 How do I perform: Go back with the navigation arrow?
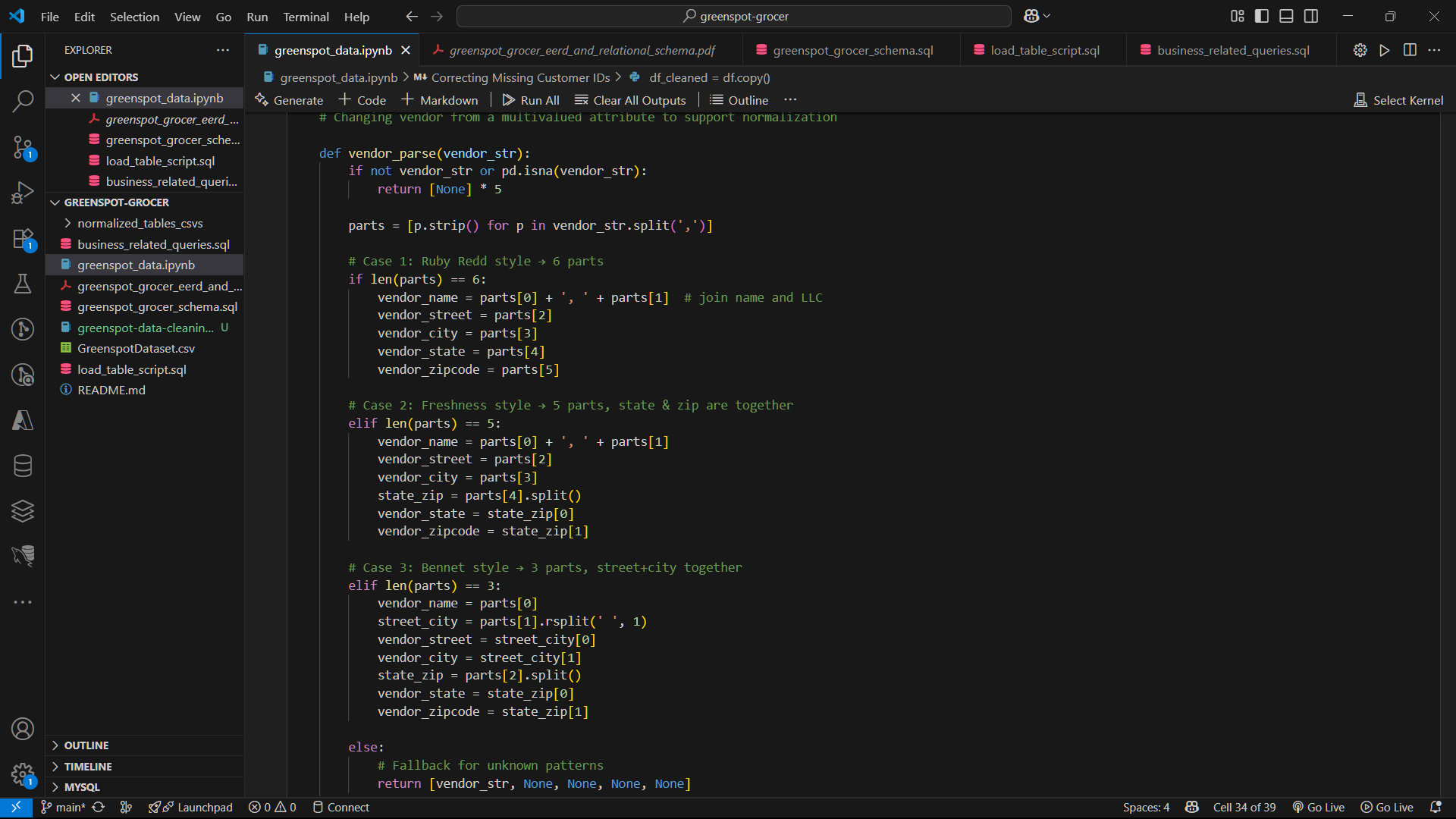tap(412, 16)
